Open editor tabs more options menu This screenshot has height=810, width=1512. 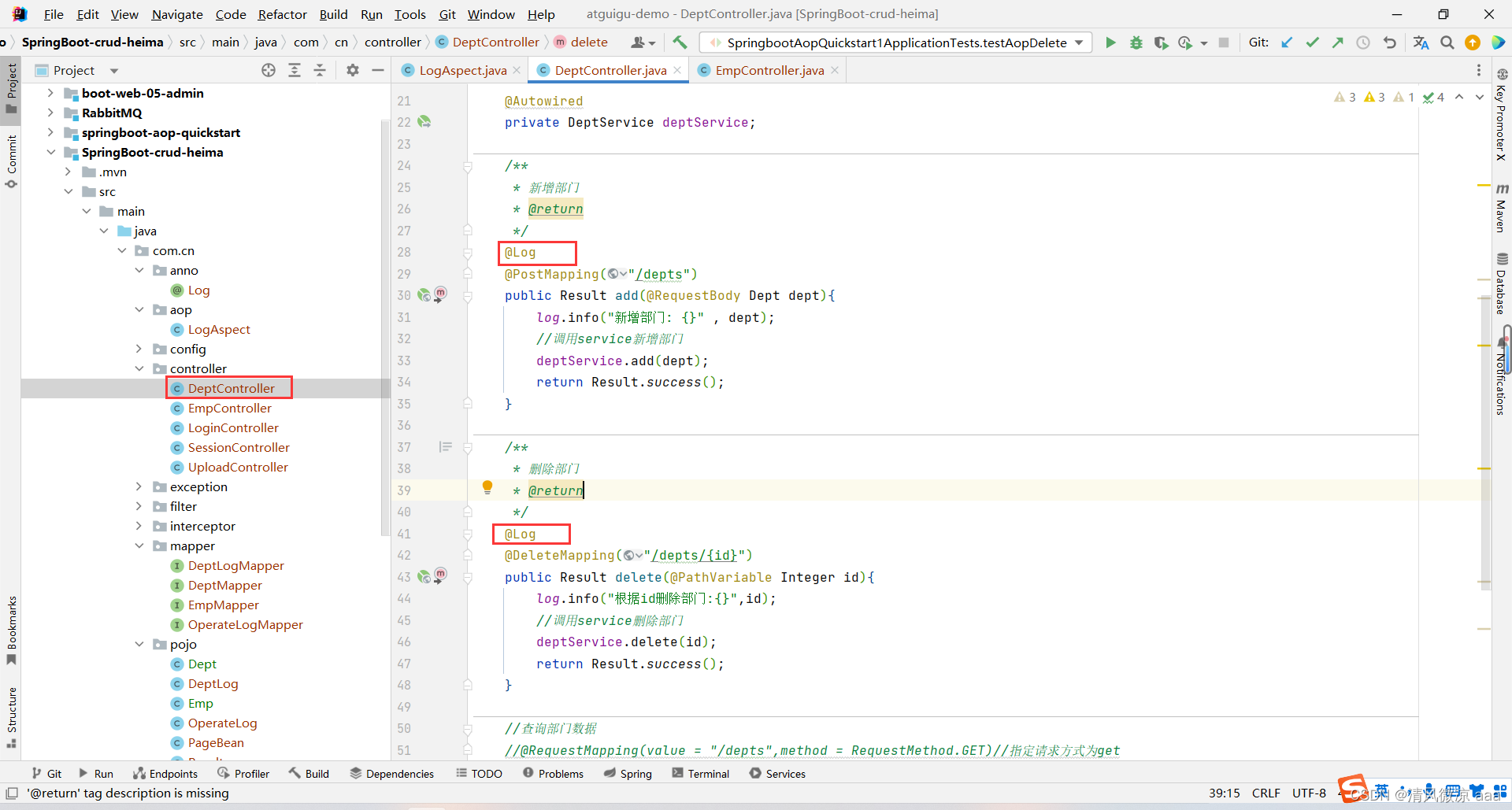[1479, 70]
